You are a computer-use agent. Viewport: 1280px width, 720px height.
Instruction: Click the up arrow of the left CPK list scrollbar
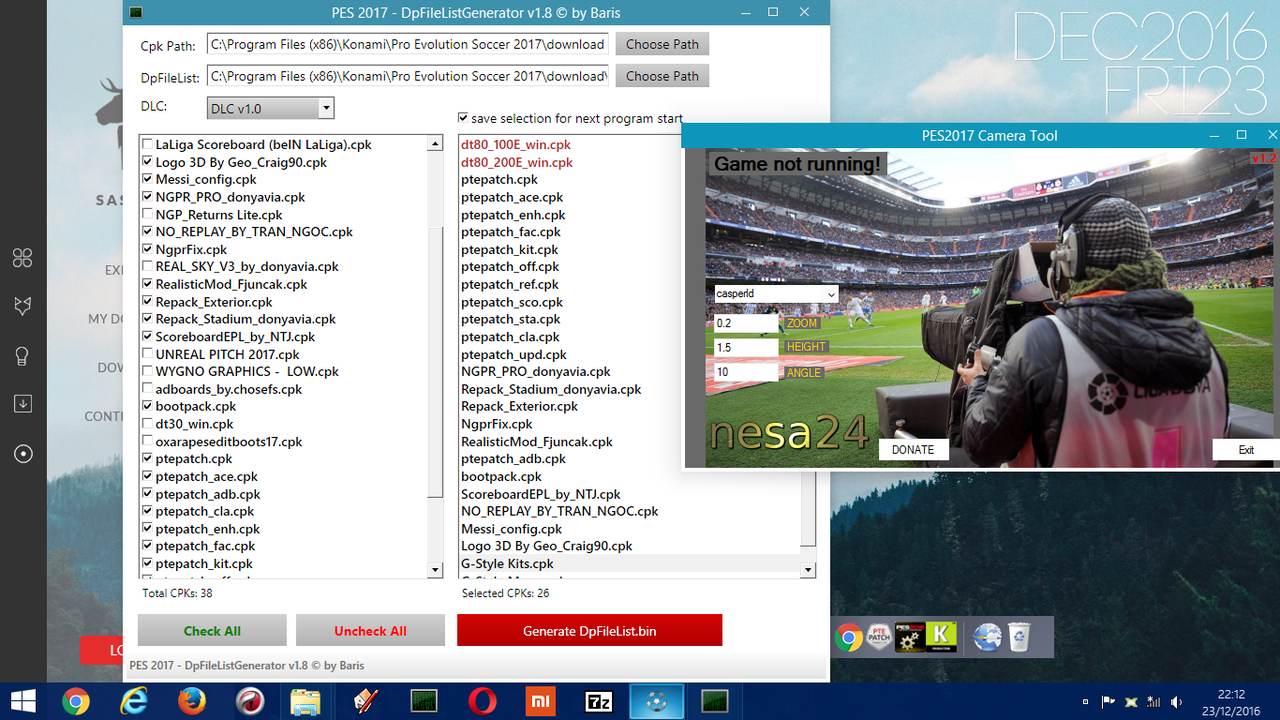click(435, 144)
